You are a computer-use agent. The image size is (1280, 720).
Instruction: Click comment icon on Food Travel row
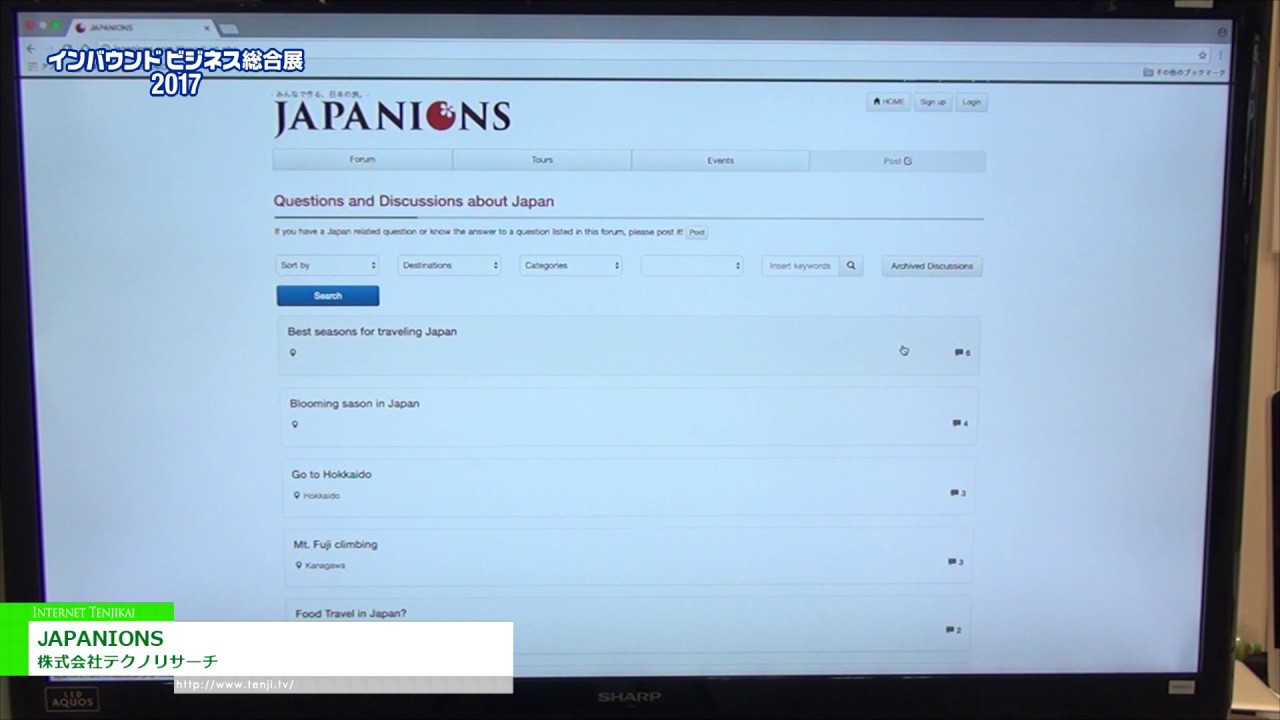tap(949, 630)
